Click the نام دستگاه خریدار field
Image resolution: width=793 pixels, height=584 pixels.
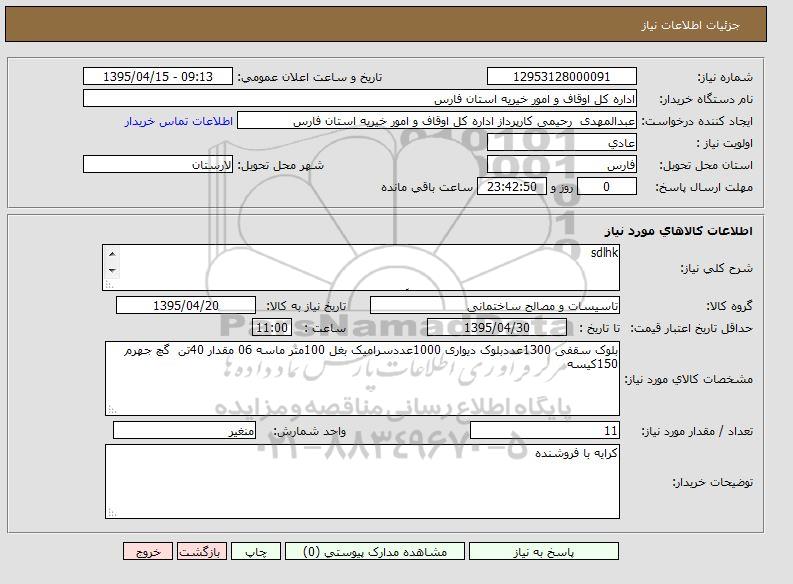tap(360, 99)
